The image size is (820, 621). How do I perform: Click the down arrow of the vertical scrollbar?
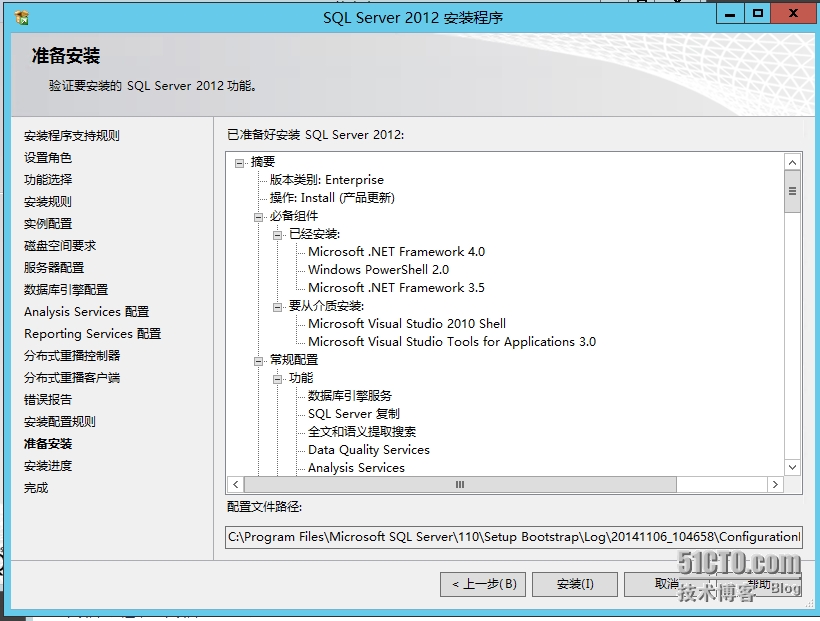point(791,467)
